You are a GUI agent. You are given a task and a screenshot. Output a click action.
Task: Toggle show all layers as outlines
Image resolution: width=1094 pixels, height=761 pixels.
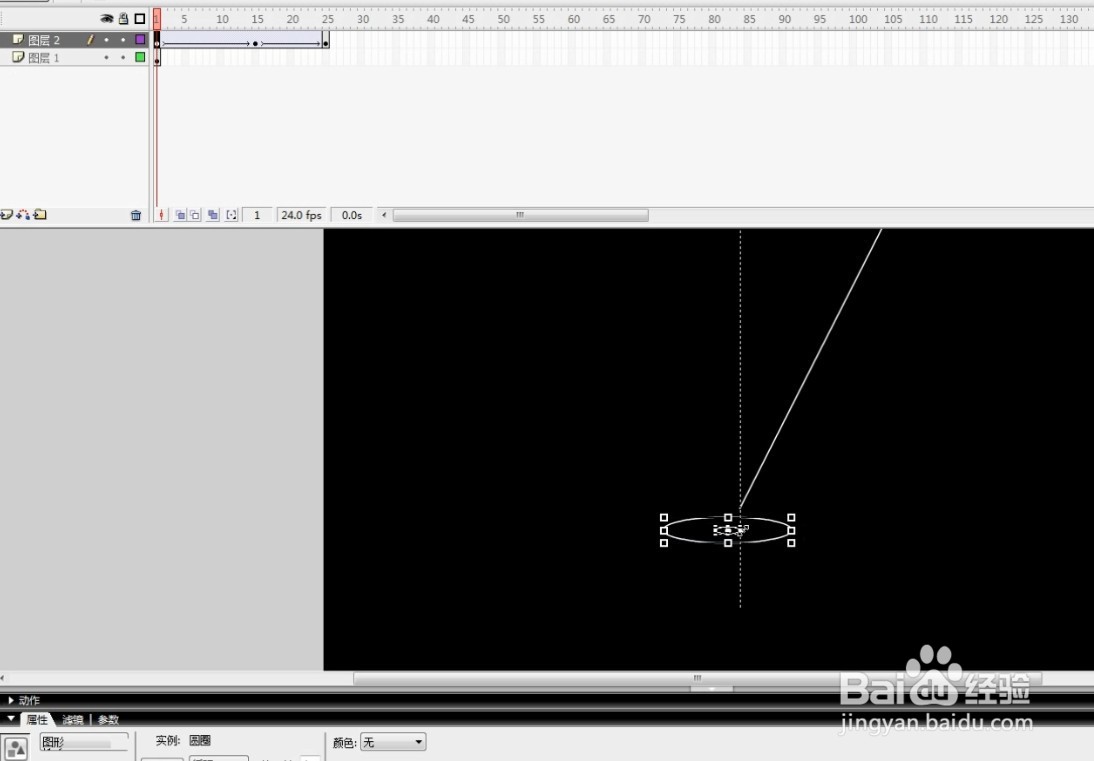pyautogui.click(x=140, y=19)
